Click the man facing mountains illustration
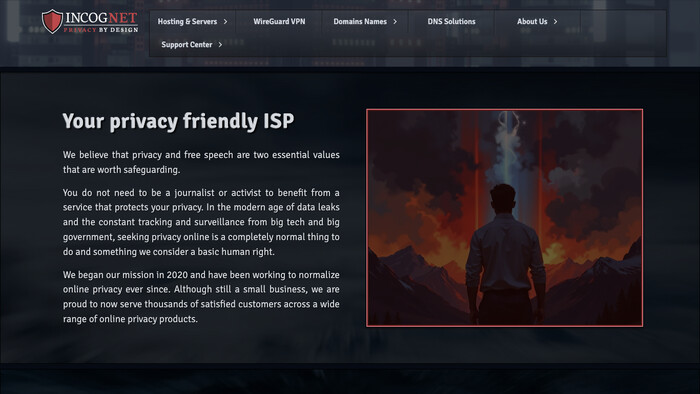Image resolution: width=700 pixels, height=394 pixels. tap(504, 218)
